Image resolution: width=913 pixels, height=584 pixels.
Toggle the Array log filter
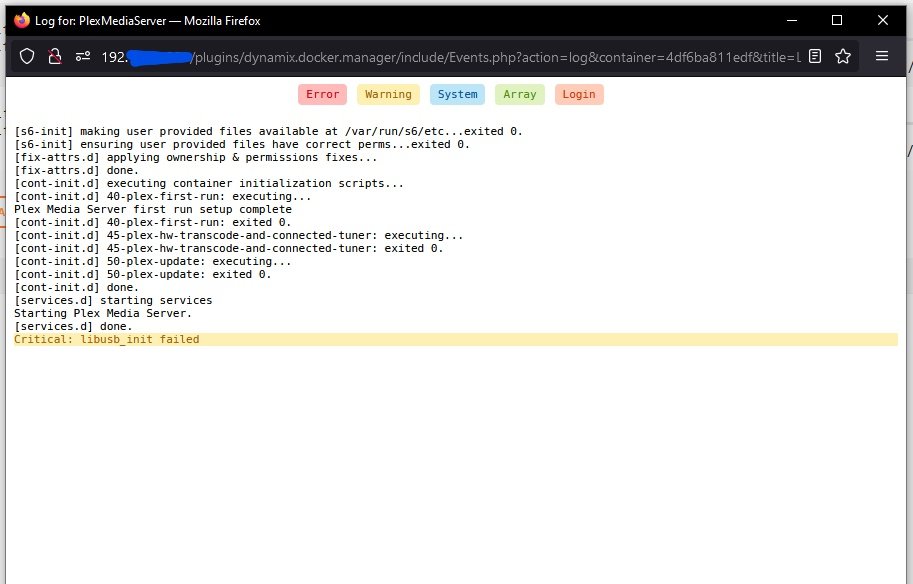point(519,94)
